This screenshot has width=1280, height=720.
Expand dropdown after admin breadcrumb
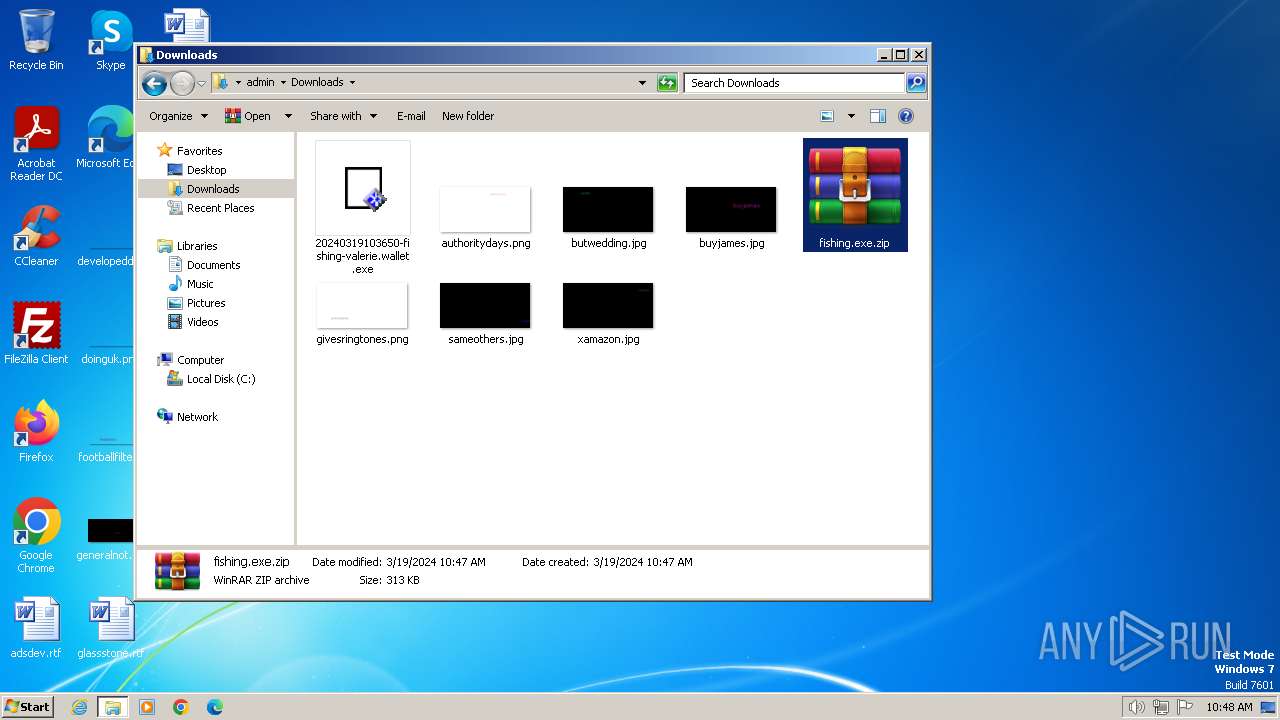[283, 83]
